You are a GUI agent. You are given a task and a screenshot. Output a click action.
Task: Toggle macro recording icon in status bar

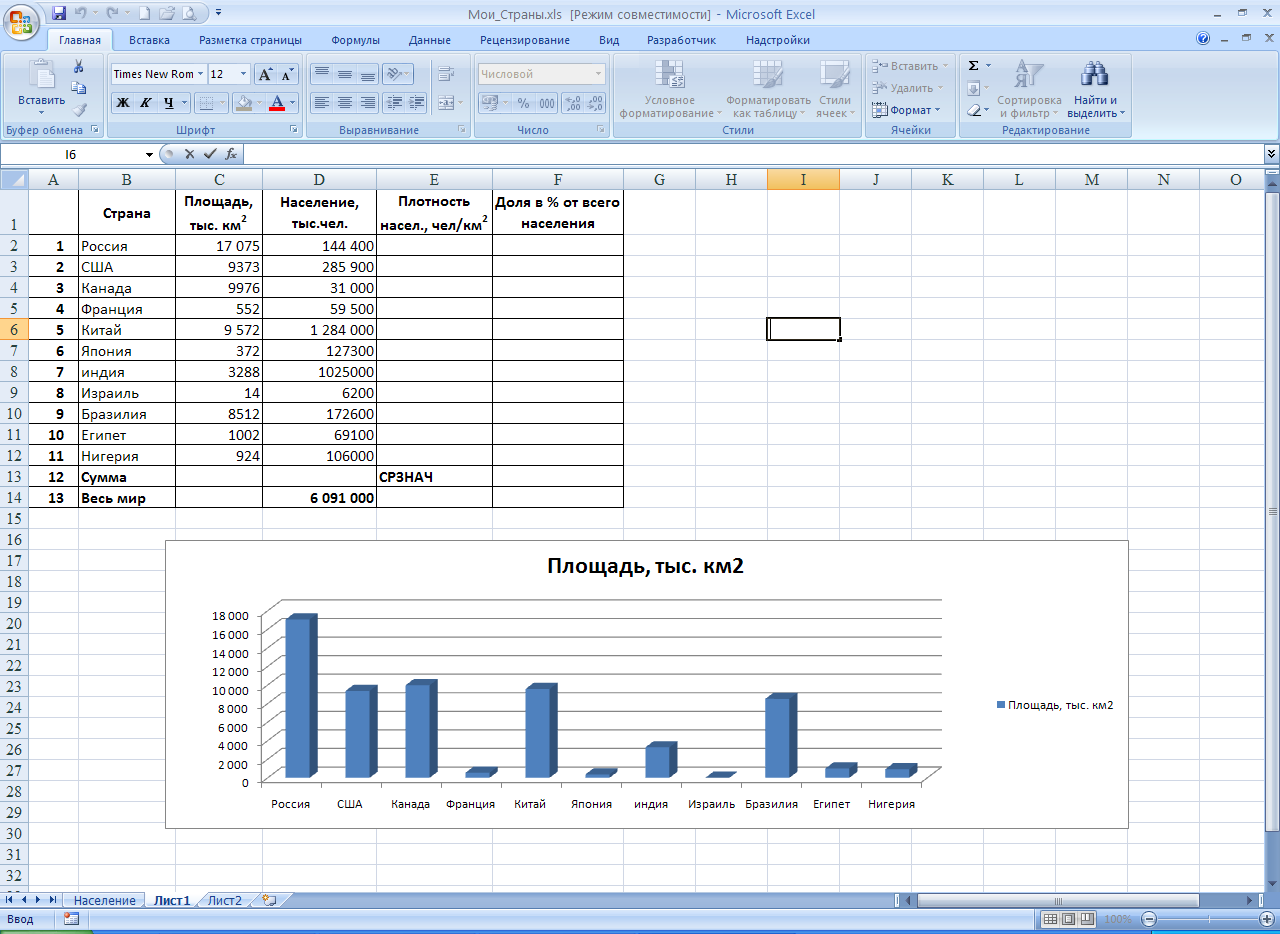coord(71,918)
